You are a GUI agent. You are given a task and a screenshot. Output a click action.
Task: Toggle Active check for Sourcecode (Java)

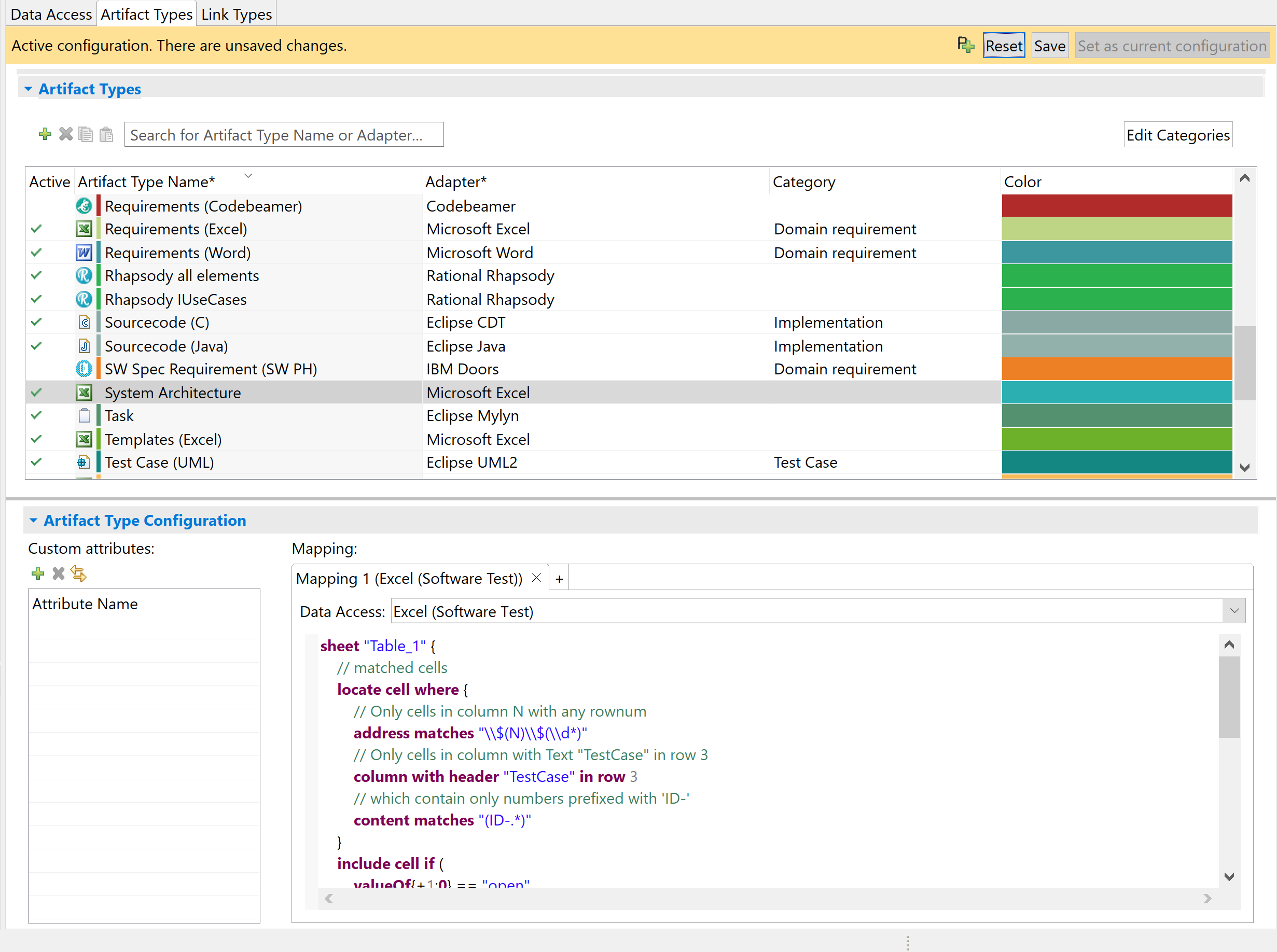[x=36, y=346]
